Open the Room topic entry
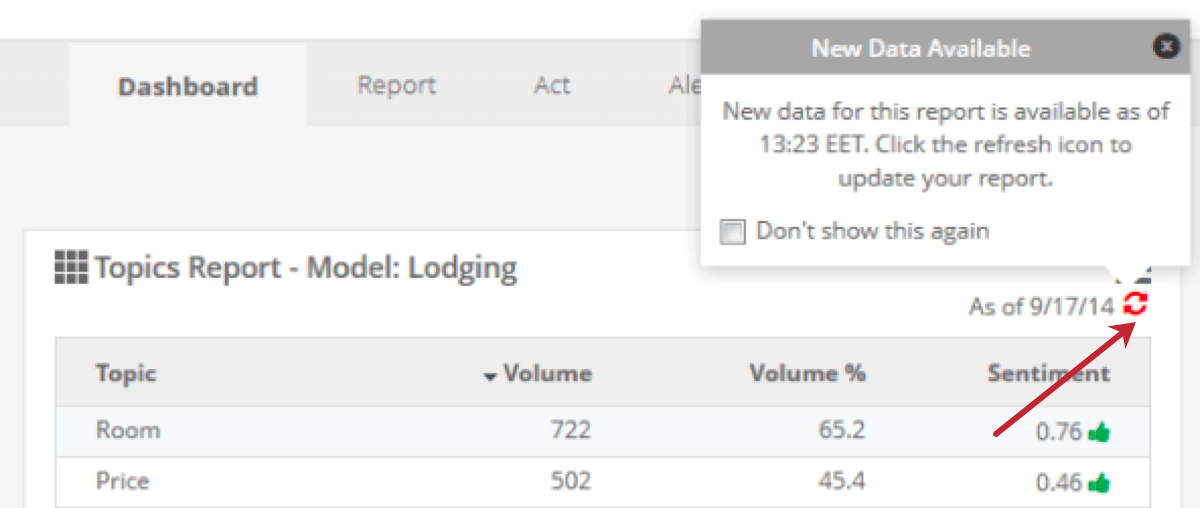The image size is (1200, 508). [128, 431]
